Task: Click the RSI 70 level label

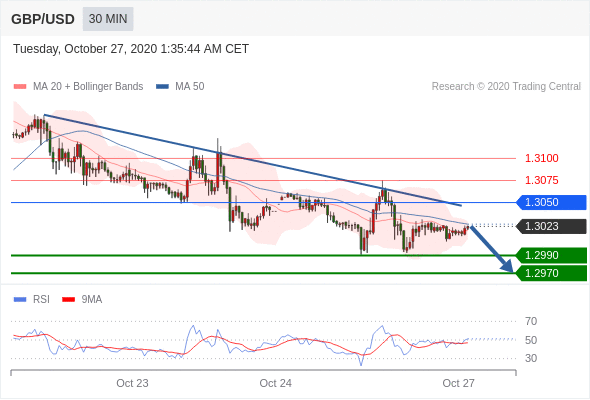Action: tap(531, 321)
